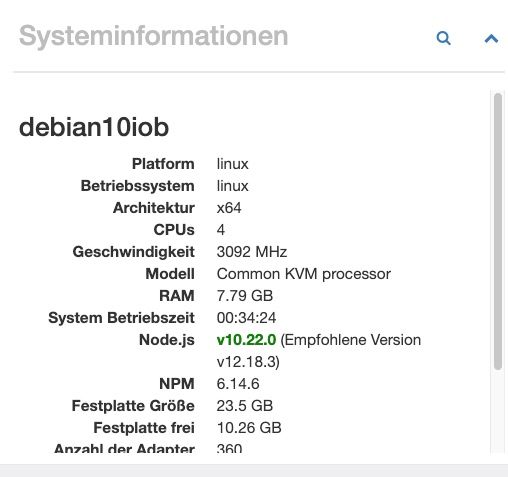Click the Platform label

163,164
